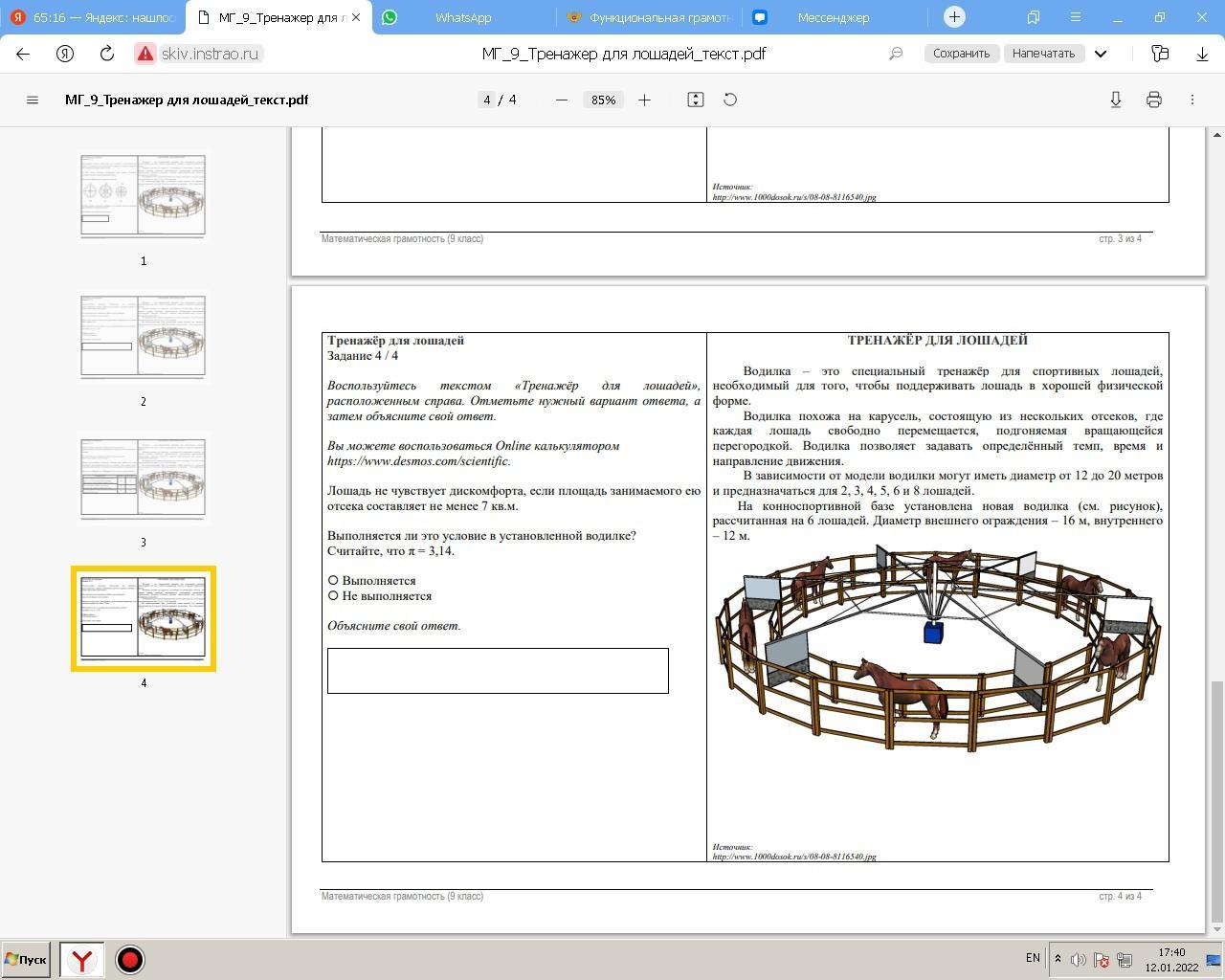
Task: Close the PDF tab
Action: point(356,17)
